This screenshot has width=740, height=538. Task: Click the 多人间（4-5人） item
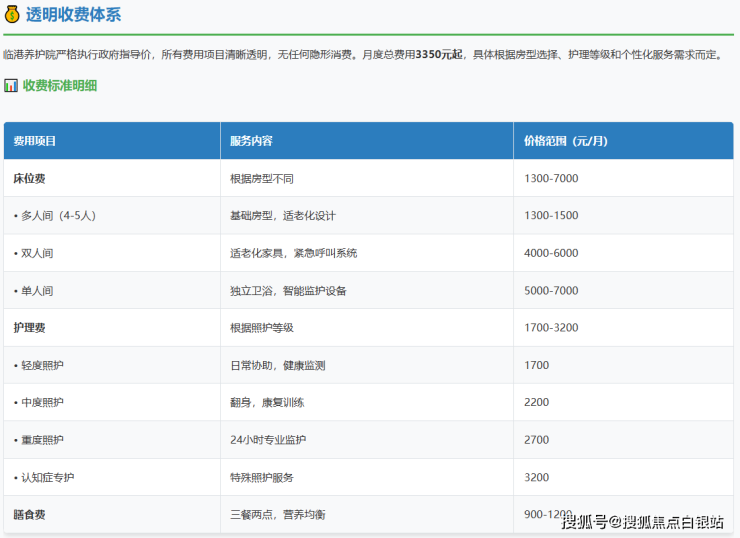pos(55,215)
